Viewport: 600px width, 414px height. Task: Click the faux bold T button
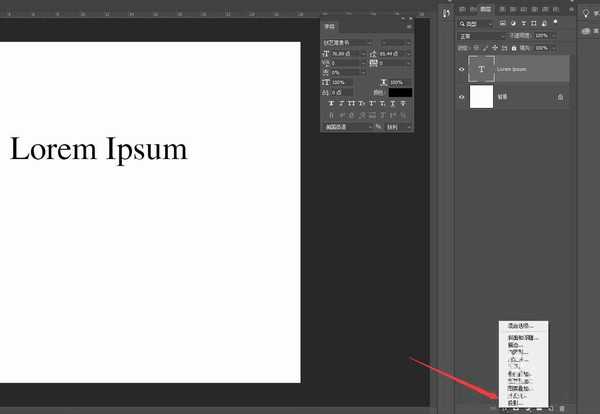click(x=331, y=103)
